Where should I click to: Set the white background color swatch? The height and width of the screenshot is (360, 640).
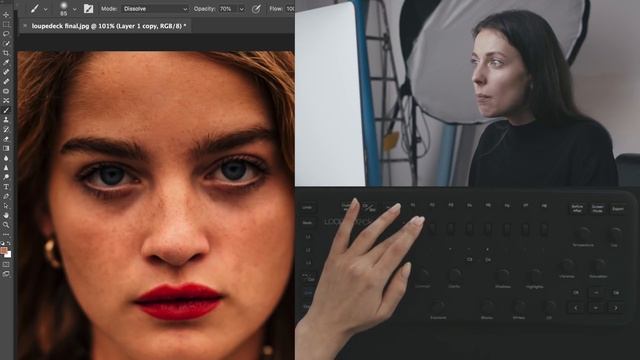click(x=8, y=254)
